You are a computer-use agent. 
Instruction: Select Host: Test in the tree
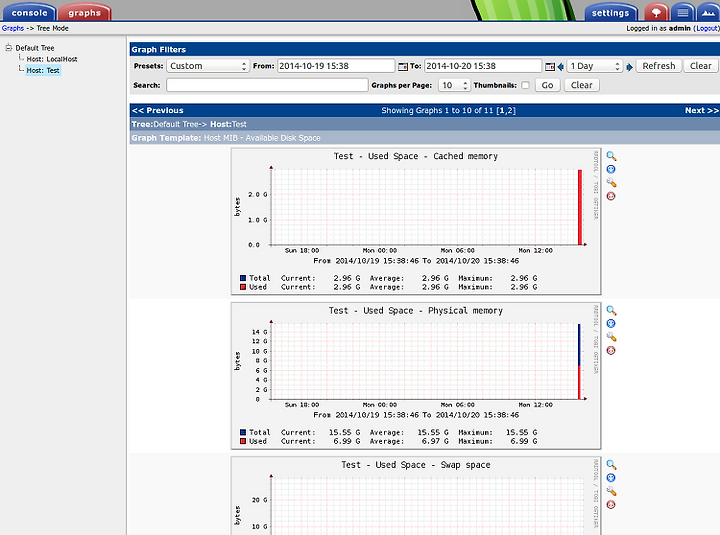(x=43, y=70)
